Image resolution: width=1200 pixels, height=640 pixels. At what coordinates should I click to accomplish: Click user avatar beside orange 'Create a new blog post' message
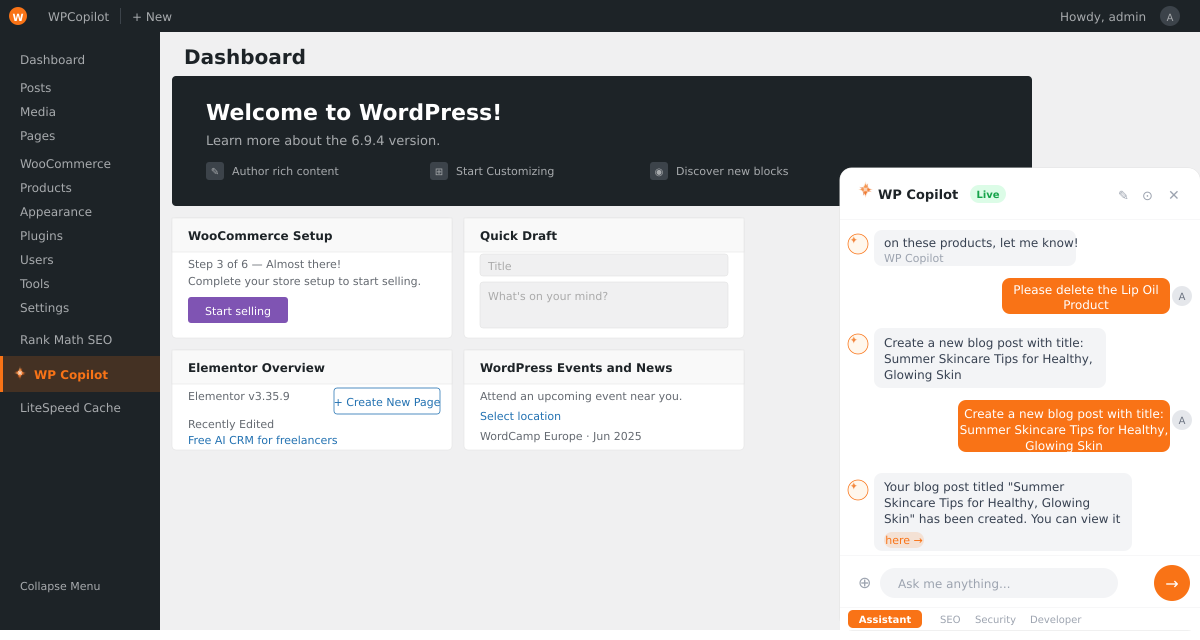[x=1182, y=420]
